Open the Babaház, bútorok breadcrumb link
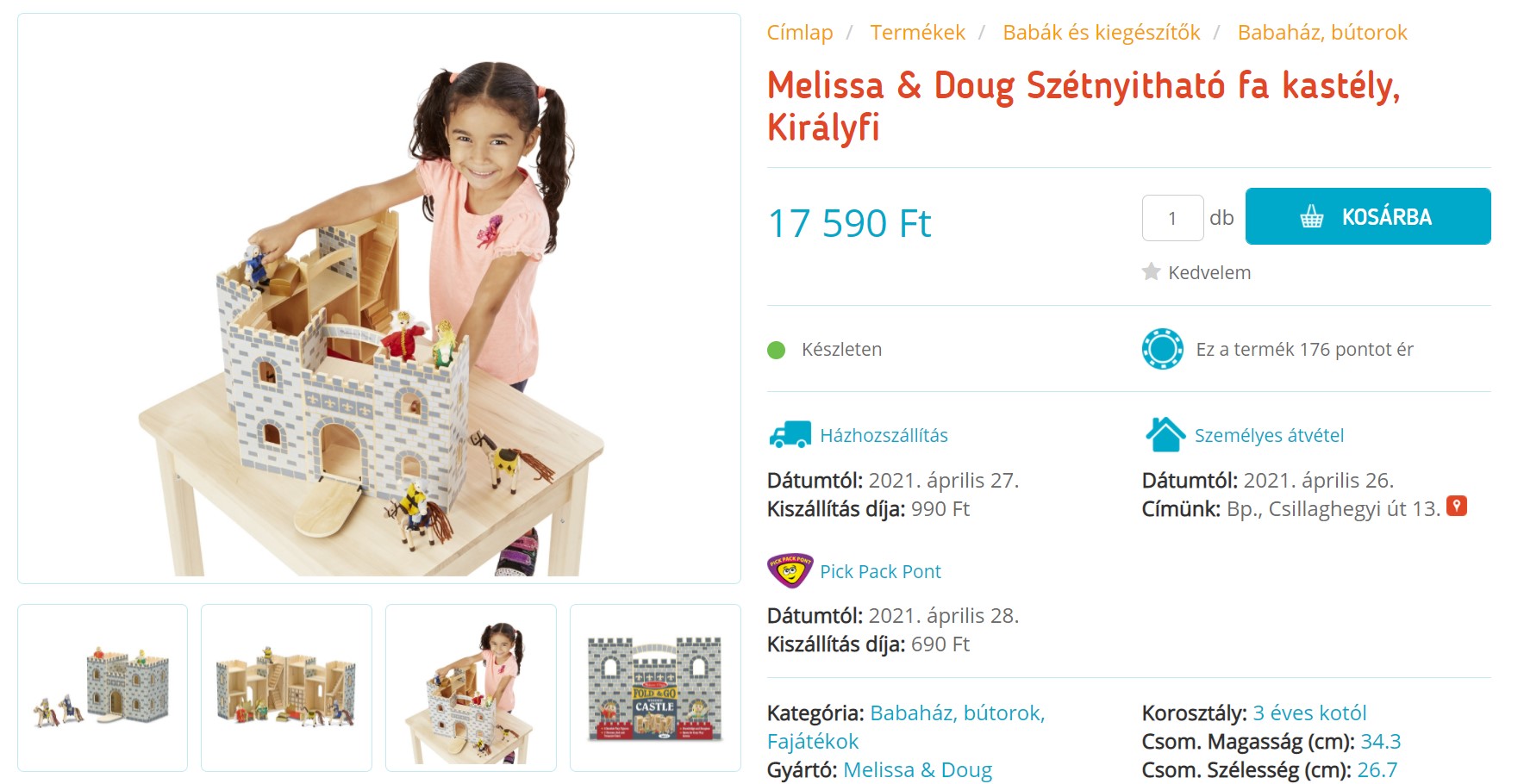 click(x=1322, y=33)
